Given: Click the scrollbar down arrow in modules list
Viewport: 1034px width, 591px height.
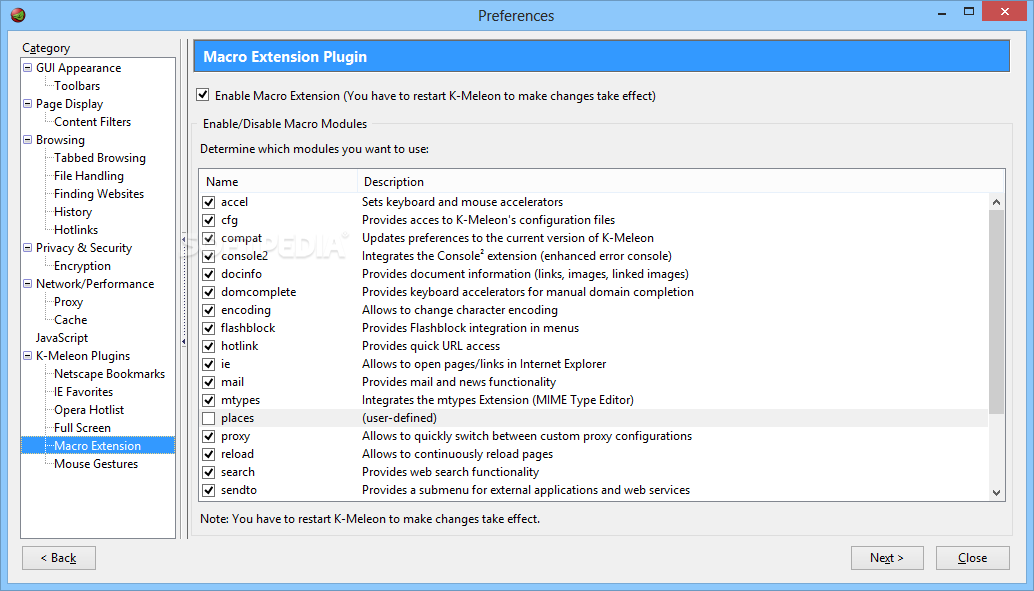Looking at the screenshot, I should pyautogui.click(x=996, y=492).
